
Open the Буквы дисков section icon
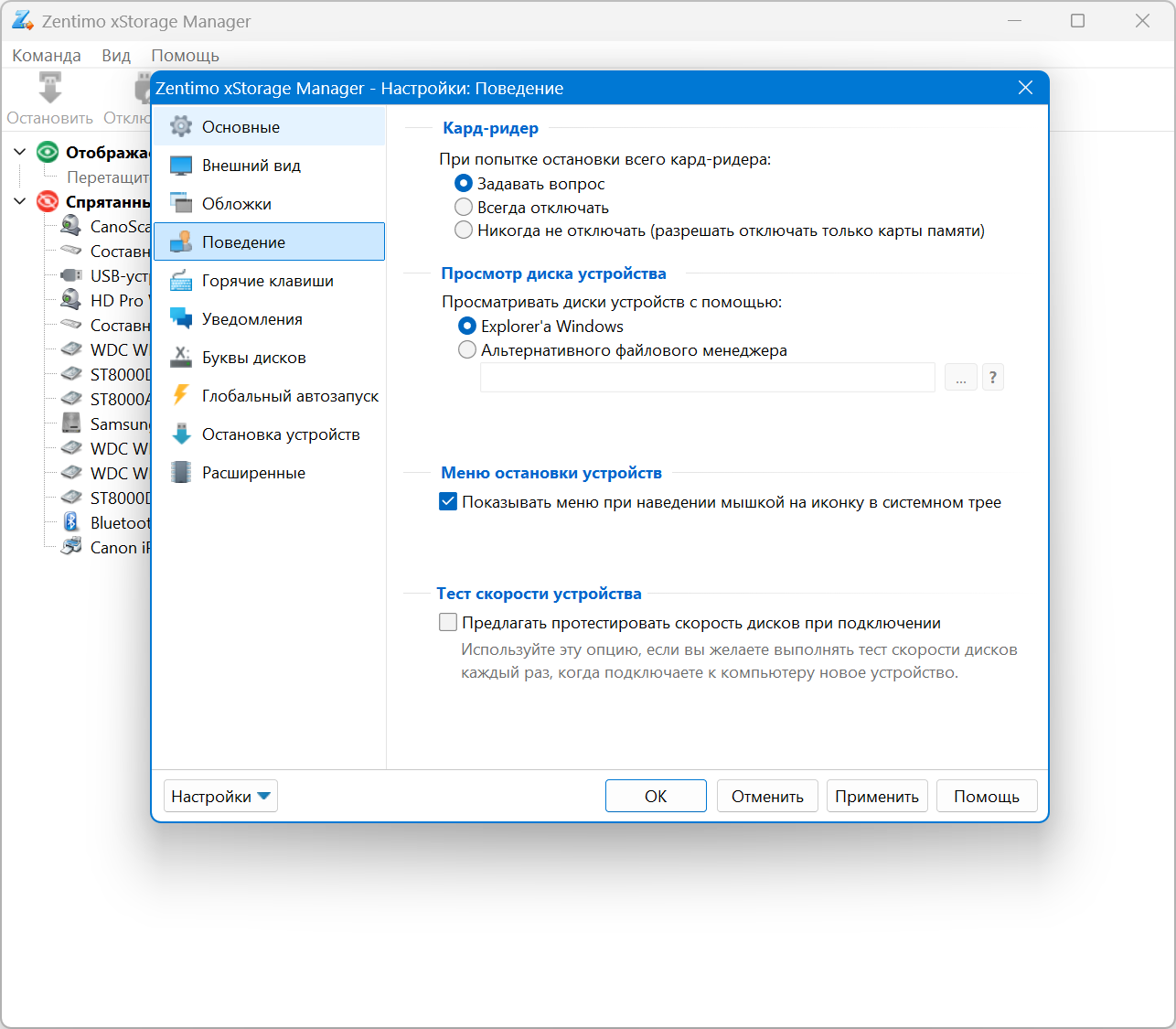(x=181, y=358)
